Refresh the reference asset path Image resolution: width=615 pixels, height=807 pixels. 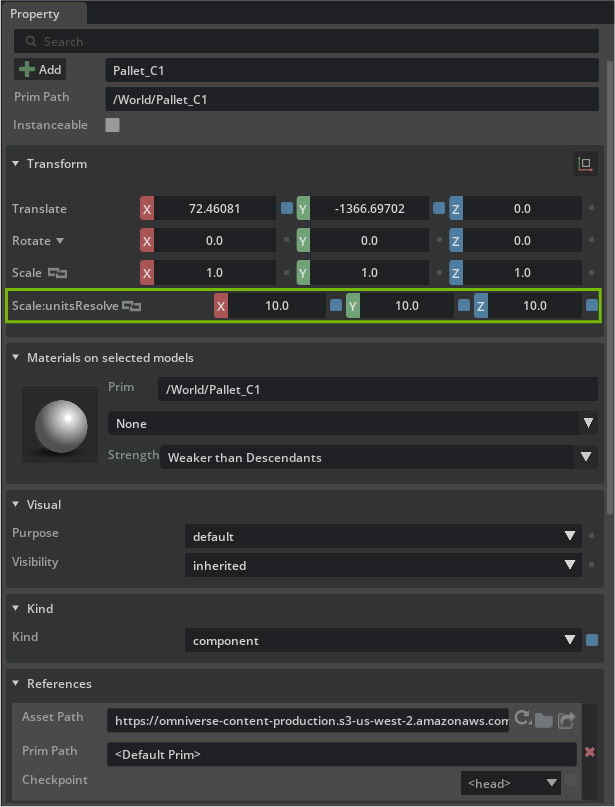pyautogui.click(x=522, y=718)
